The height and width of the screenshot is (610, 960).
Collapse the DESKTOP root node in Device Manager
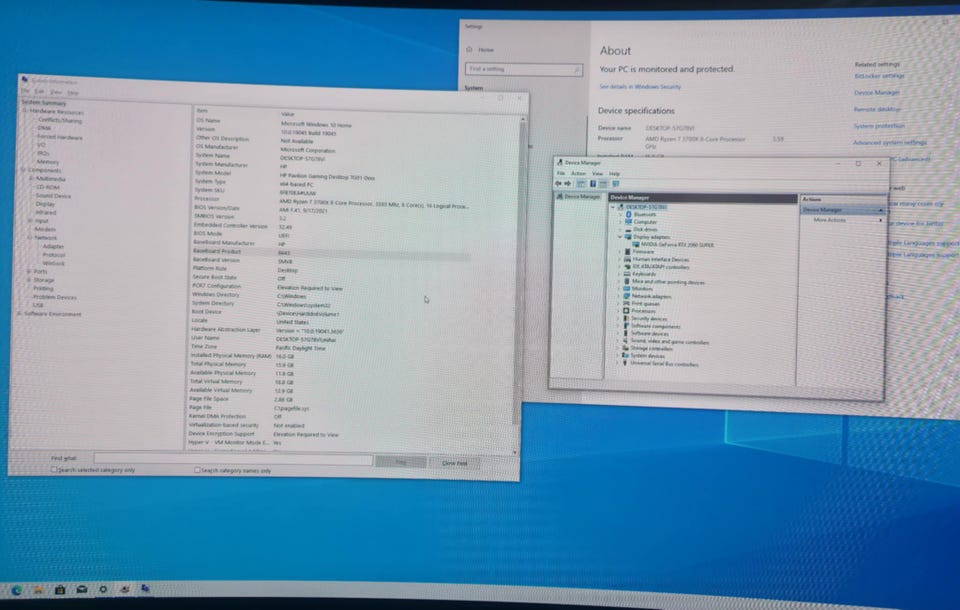613,207
